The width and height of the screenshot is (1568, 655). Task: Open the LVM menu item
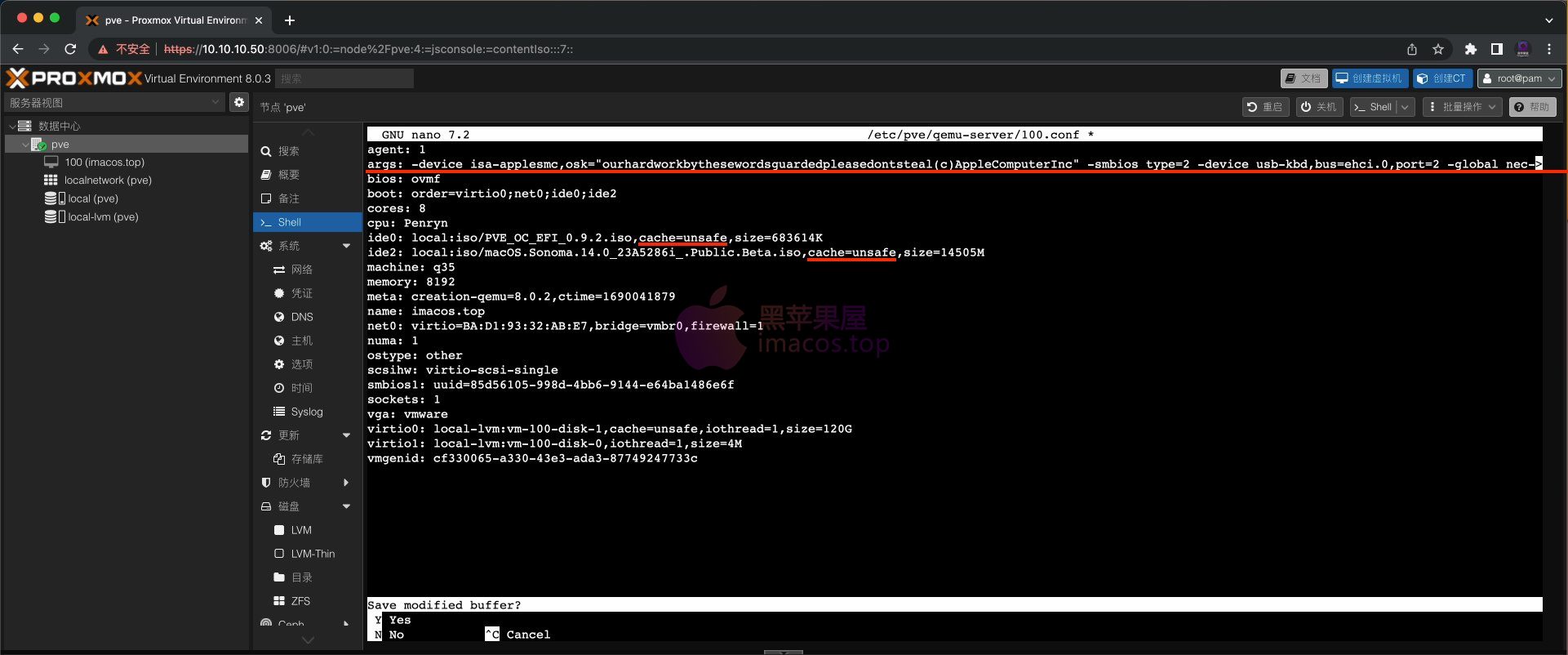[307, 530]
